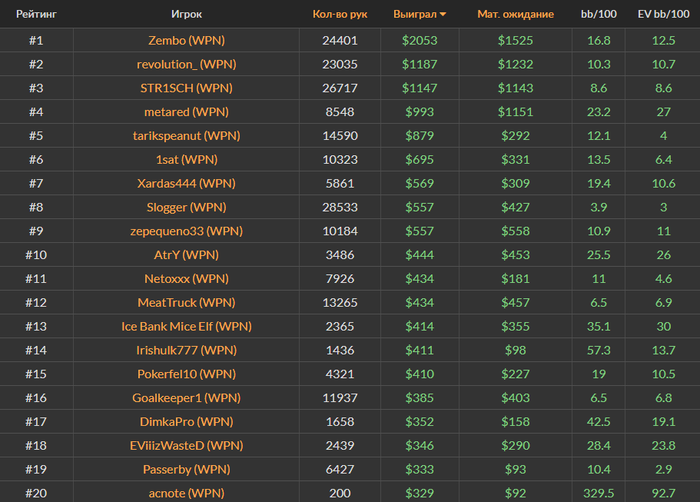Click the Рейтинг column header
Viewport: 700px width, 502px height.
tap(36, 14)
